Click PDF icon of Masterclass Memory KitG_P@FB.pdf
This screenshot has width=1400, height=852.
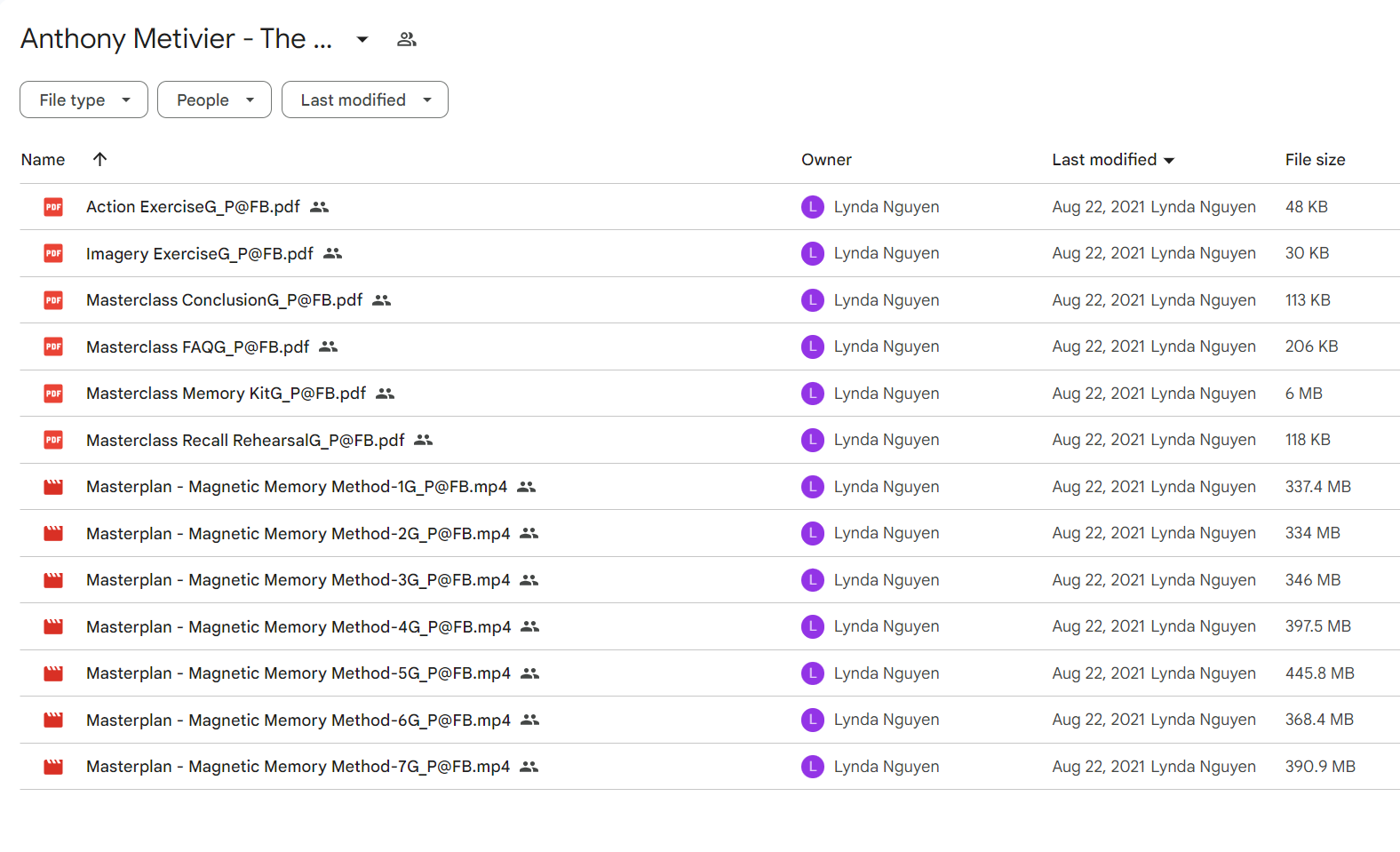click(53, 394)
